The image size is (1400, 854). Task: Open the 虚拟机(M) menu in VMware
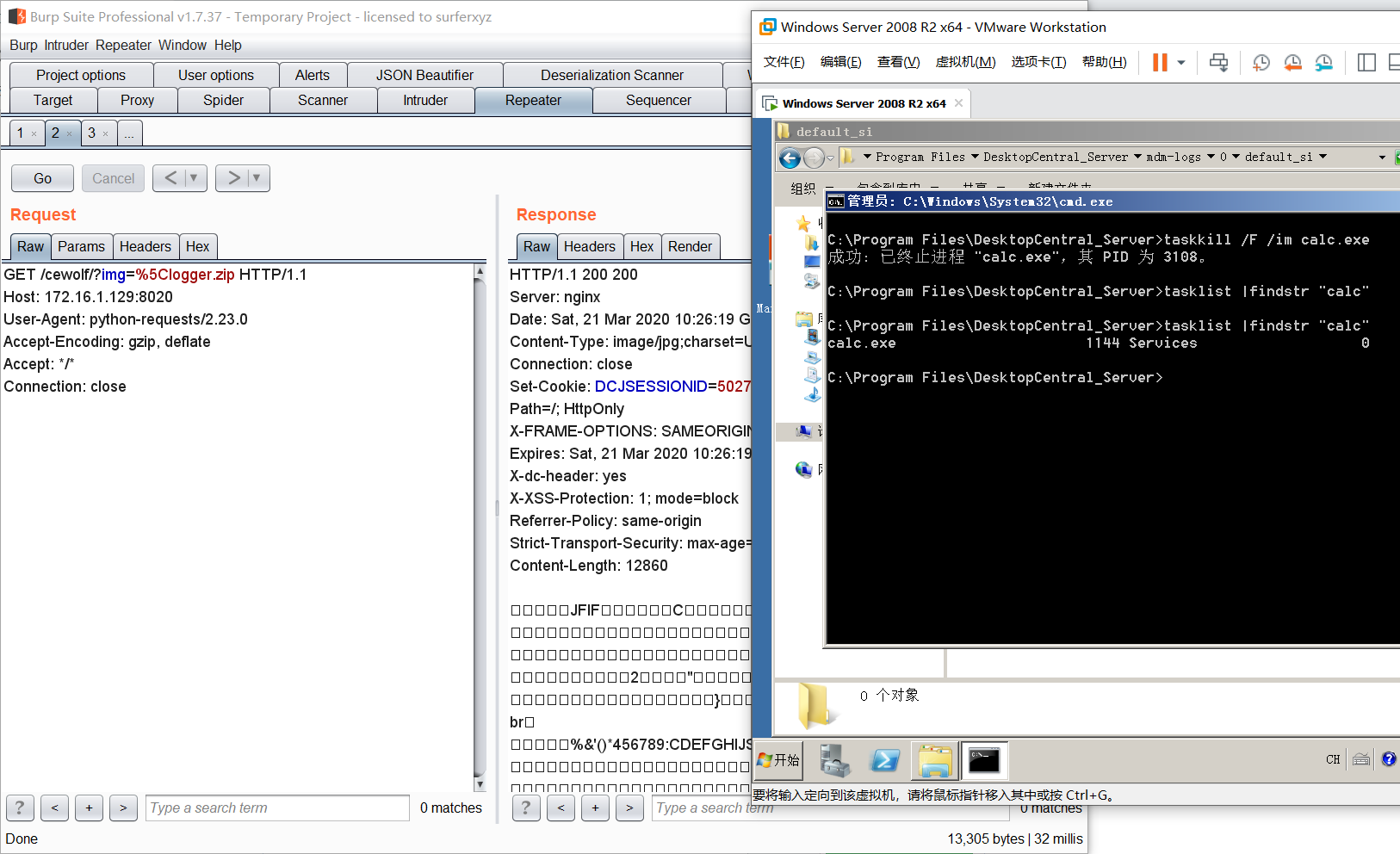tap(965, 62)
